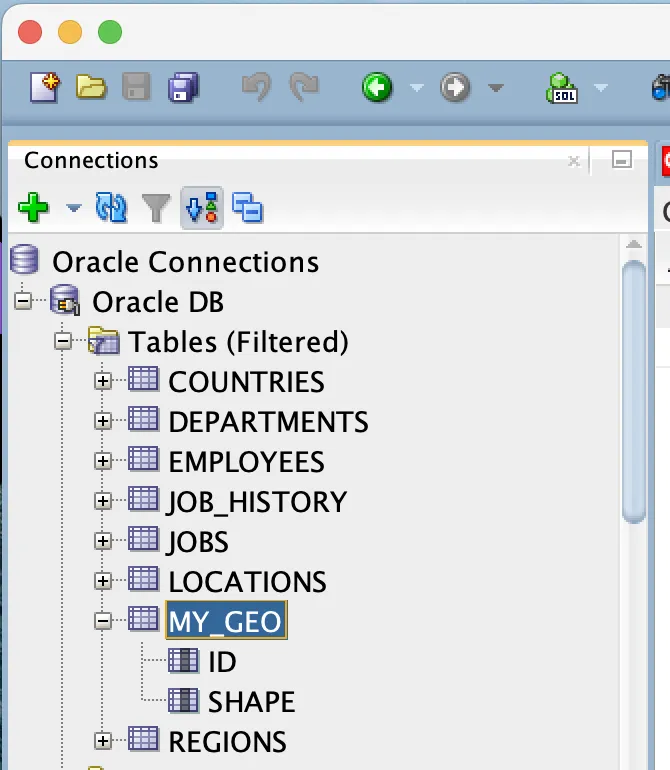Click the Connections tree scrollbar thumb
Screen dimensions: 670x770
(634, 392)
